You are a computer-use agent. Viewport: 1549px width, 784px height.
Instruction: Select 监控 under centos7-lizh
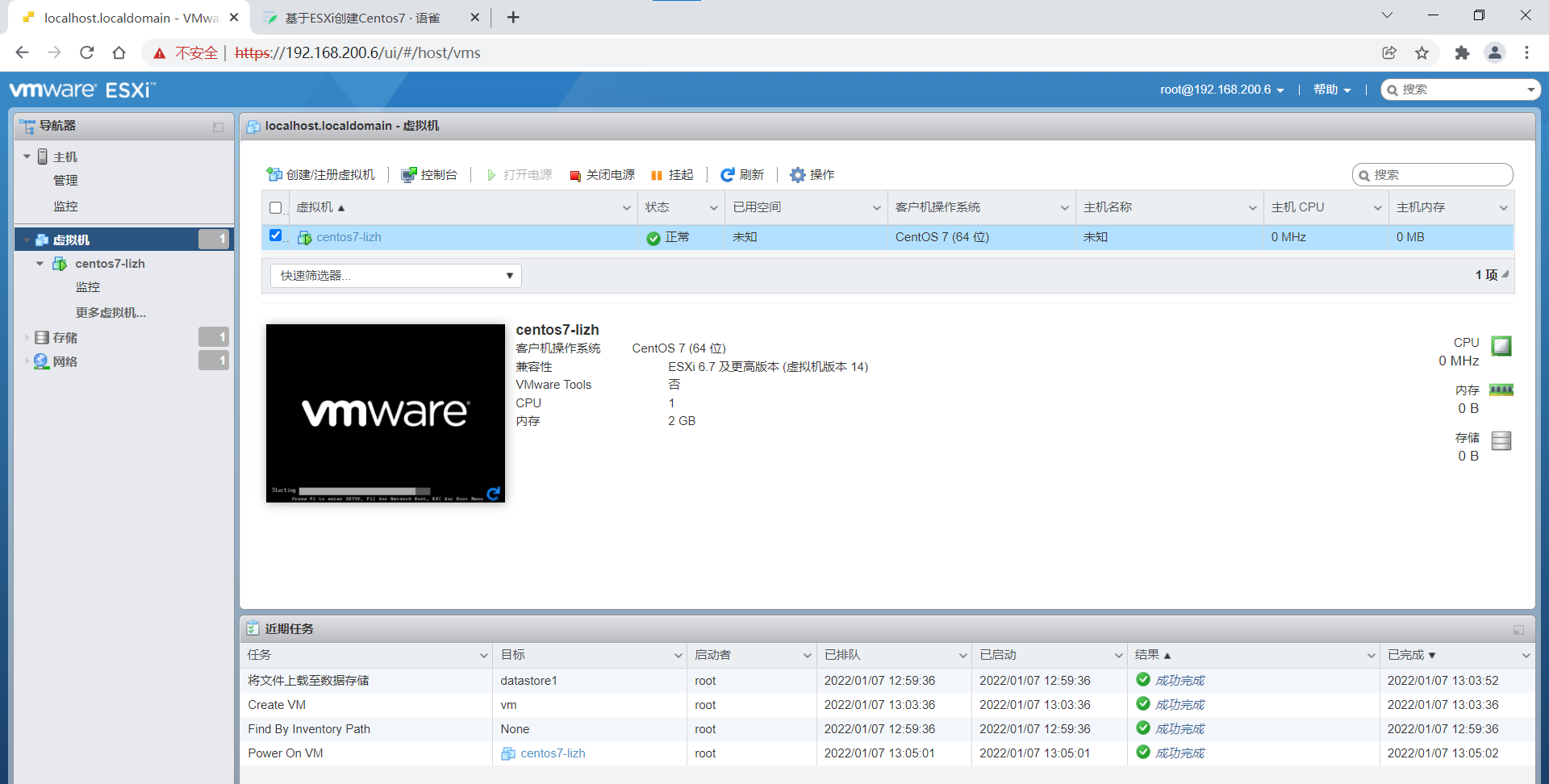(x=88, y=287)
